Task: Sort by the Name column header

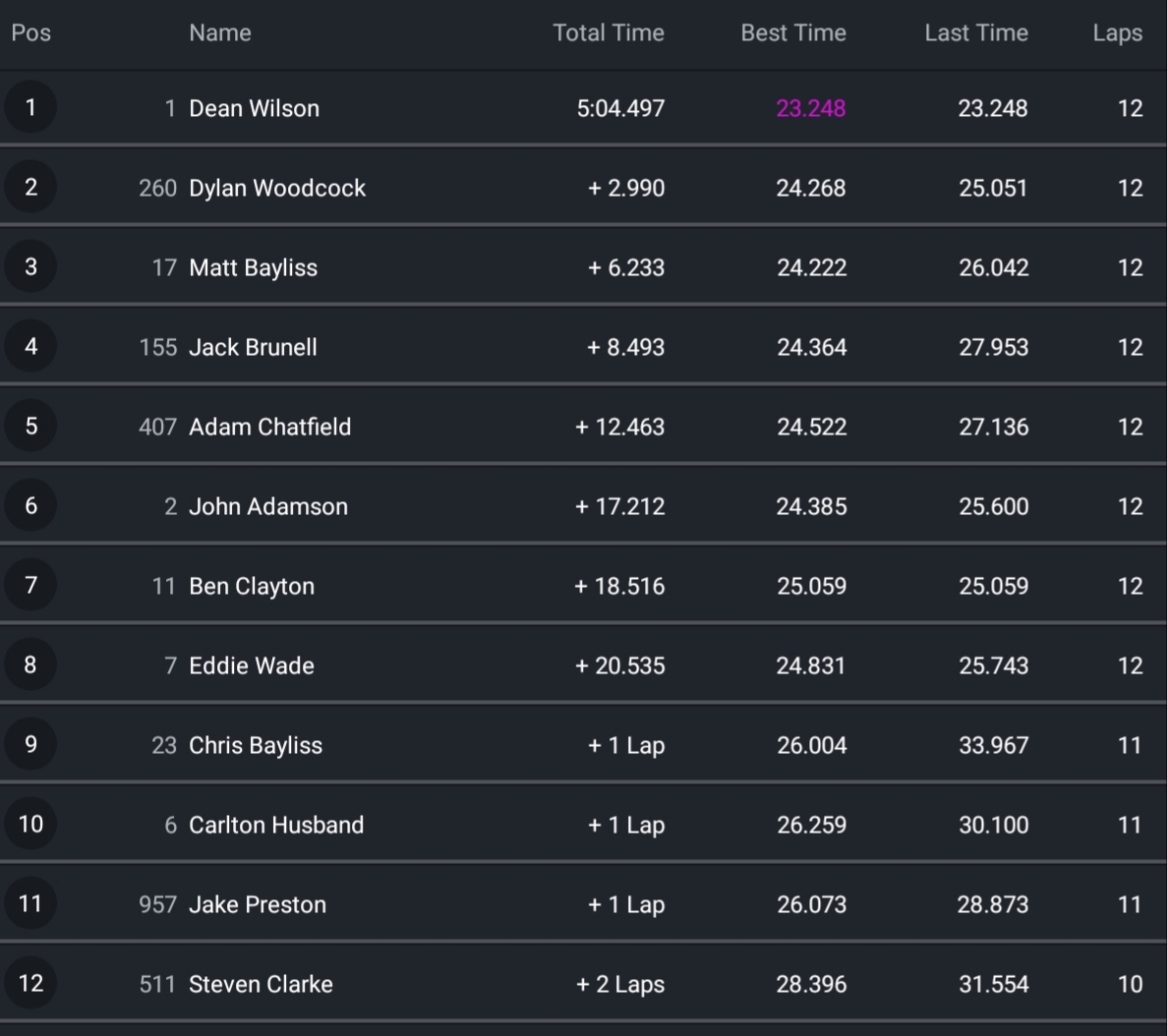Action: click(219, 32)
